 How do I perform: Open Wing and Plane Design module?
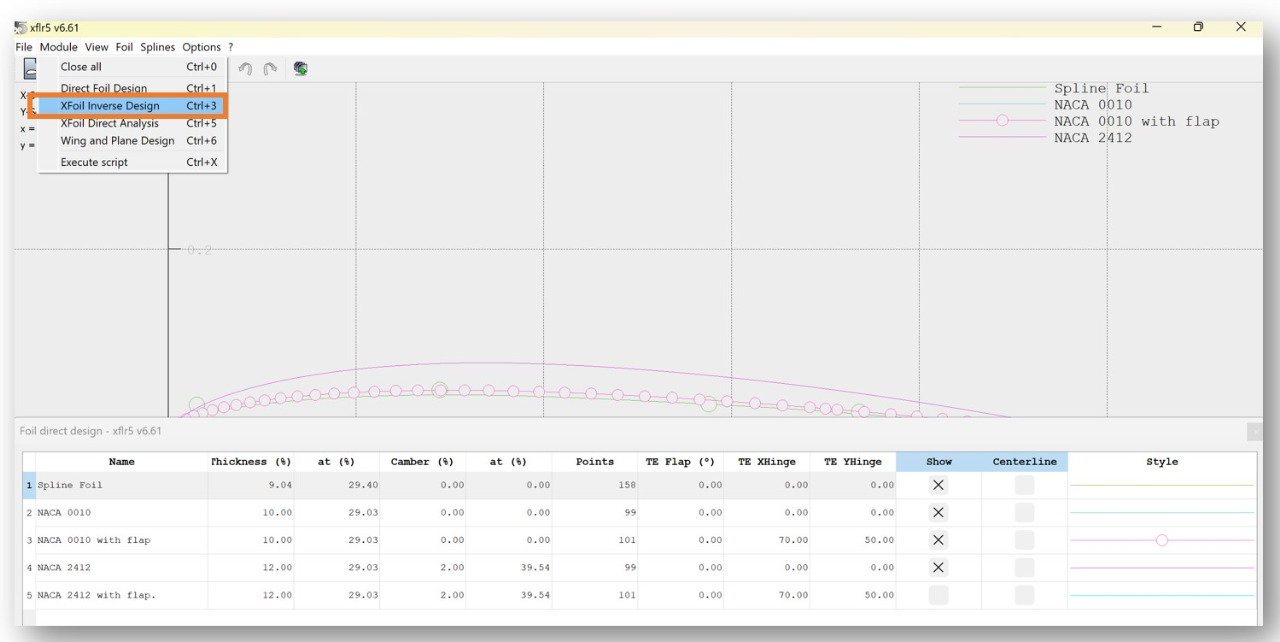point(117,141)
